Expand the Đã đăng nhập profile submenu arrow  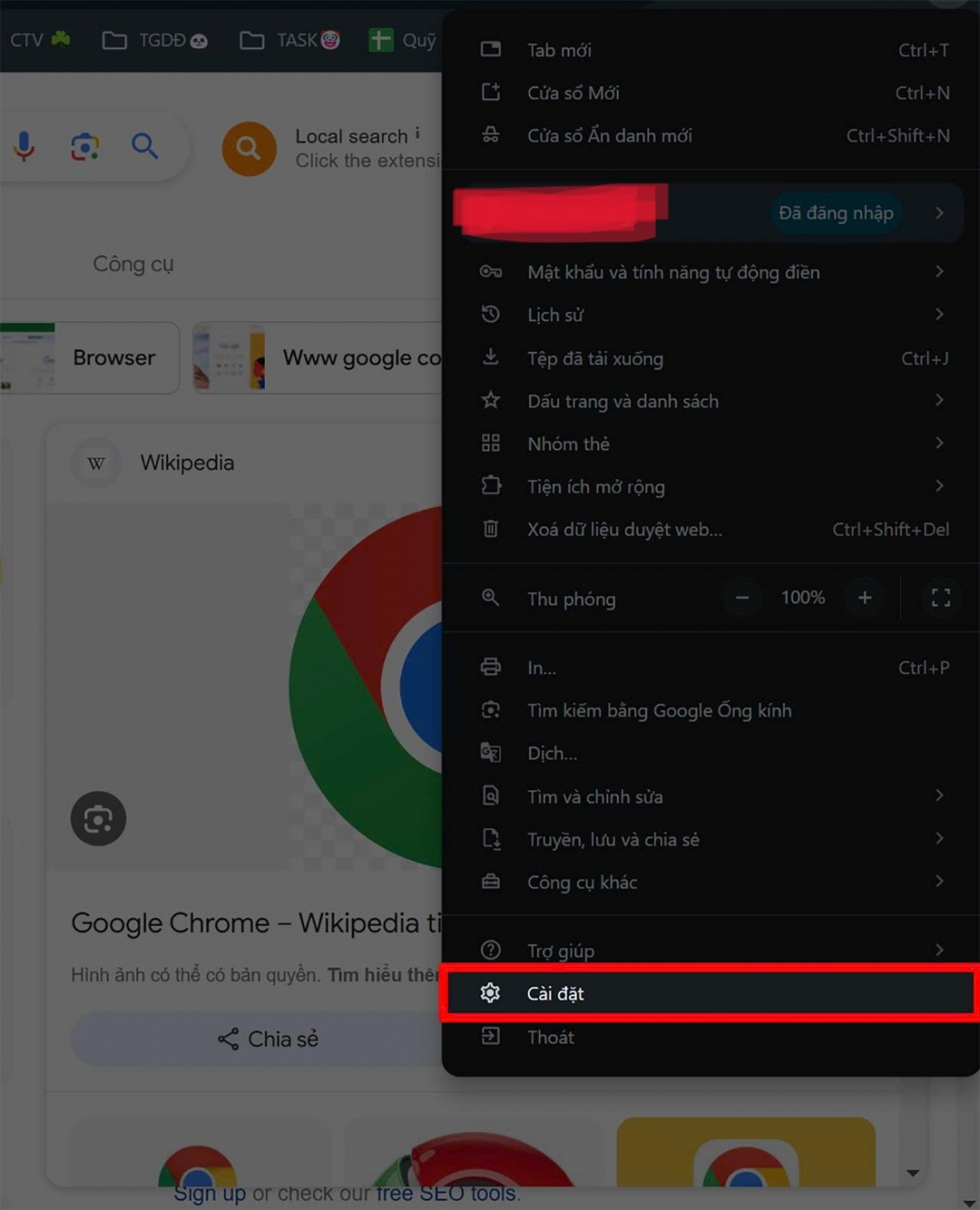point(939,213)
